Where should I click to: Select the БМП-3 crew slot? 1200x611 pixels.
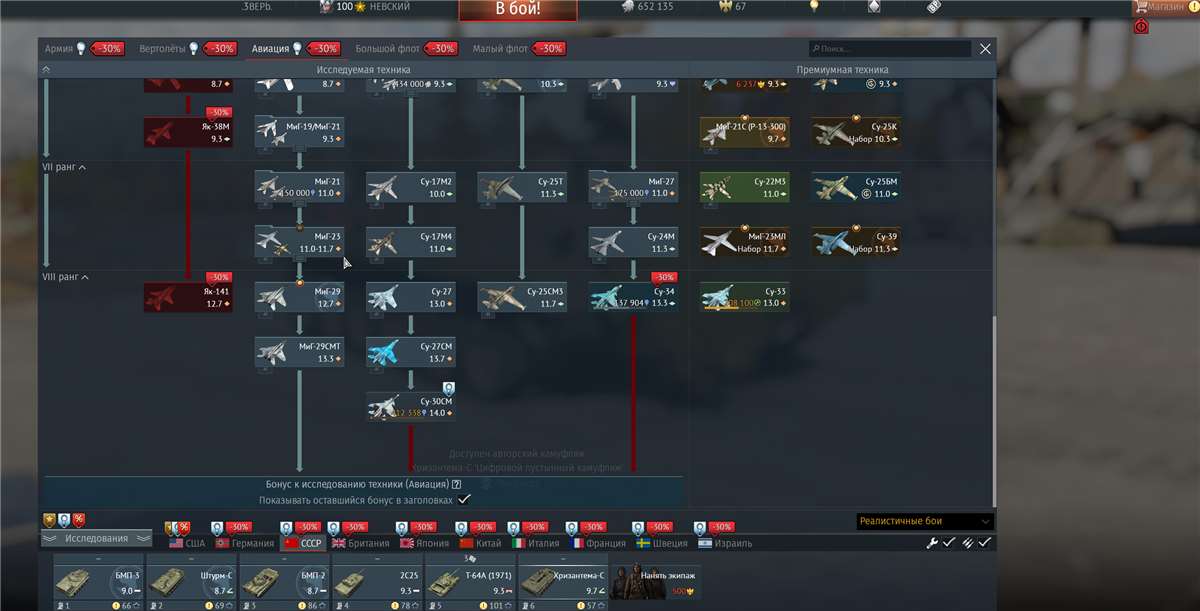point(97,584)
